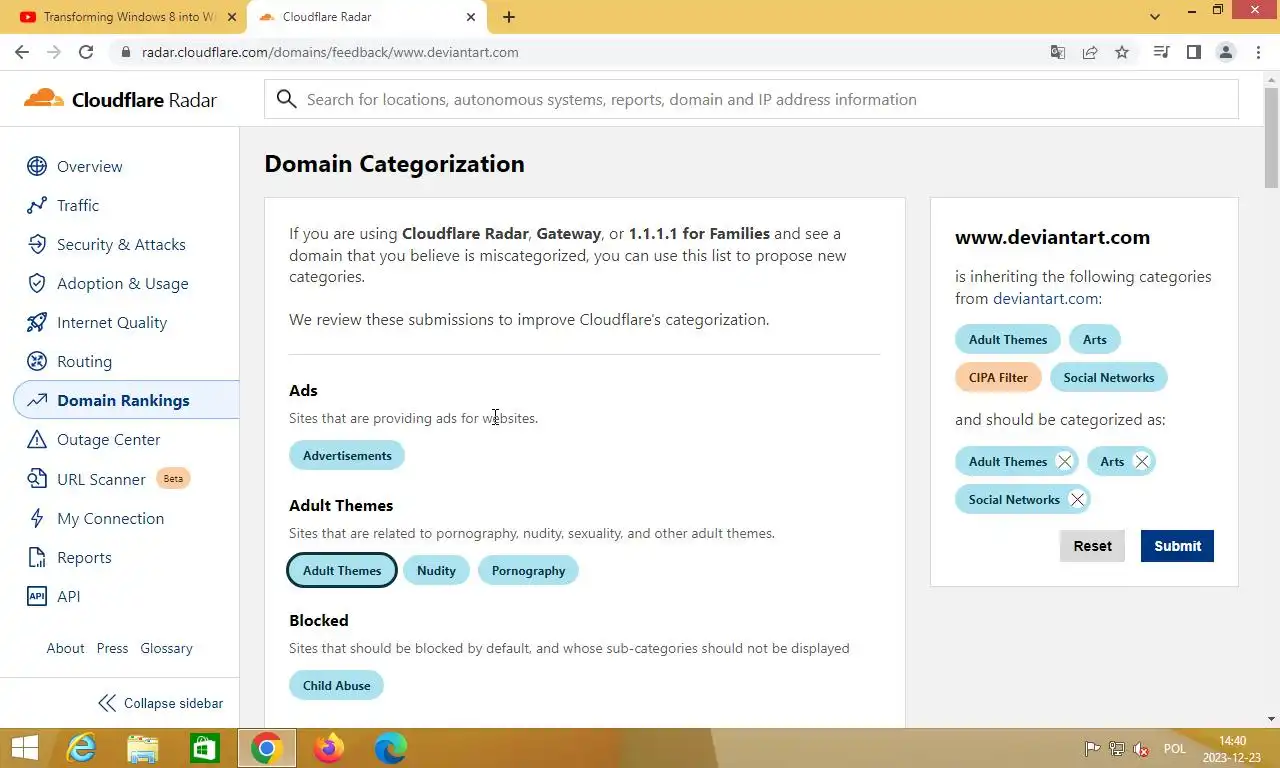This screenshot has width=1280, height=768.
Task: Toggle the Pornography category chip
Action: click(x=528, y=570)
